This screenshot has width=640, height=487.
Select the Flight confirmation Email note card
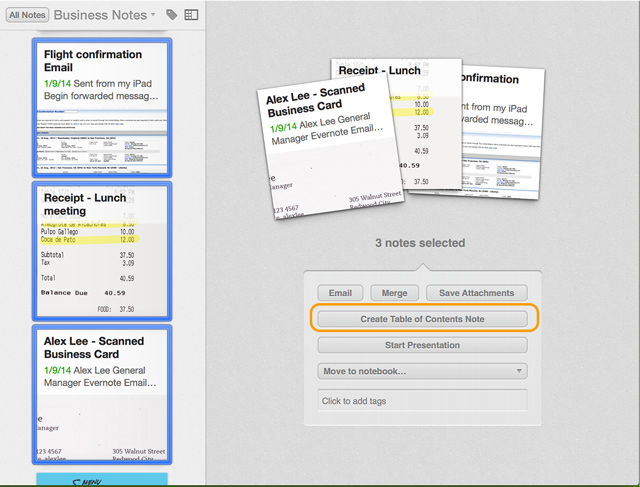click(102, 108)
